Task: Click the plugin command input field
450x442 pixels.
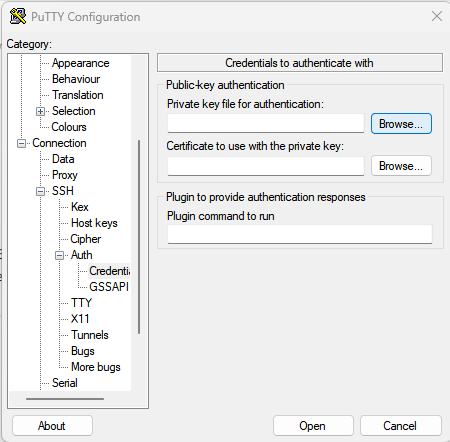Action: pos(300,234)
